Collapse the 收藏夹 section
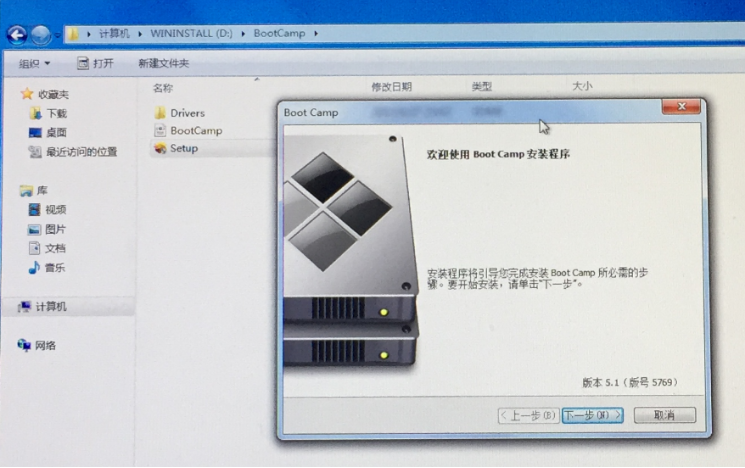Screen dimensions: 745x468 tap(52, 94)
